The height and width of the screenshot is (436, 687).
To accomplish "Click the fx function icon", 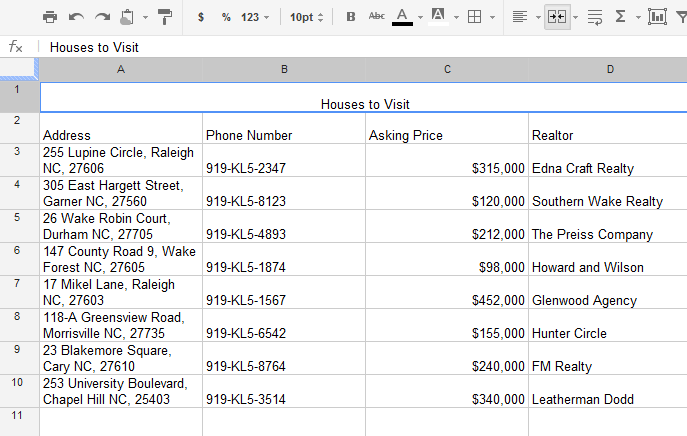I will [x=16, y=46].
